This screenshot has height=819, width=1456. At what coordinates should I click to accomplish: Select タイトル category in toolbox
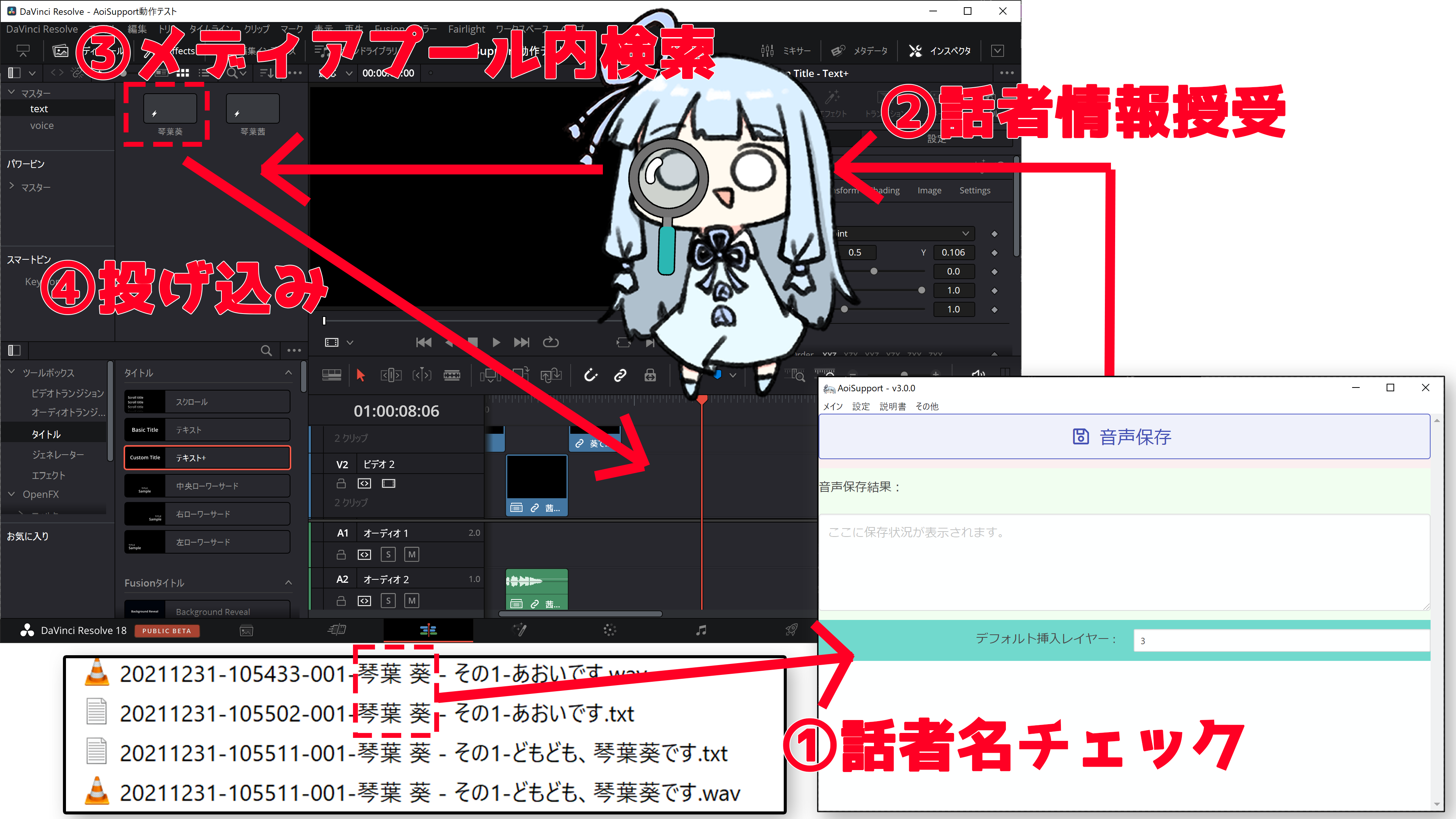pos(46,434)
